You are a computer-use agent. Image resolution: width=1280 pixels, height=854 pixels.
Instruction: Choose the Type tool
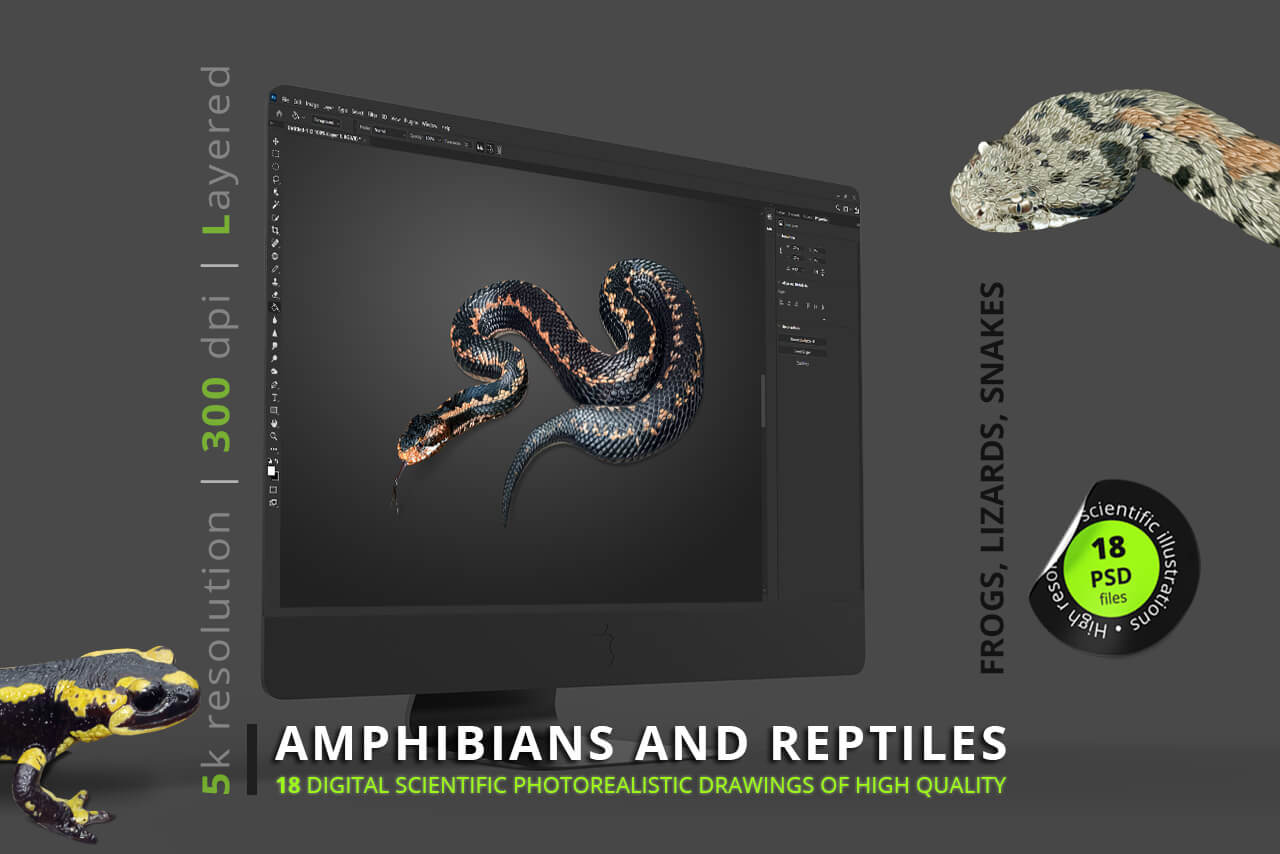[x=275, y=397]
